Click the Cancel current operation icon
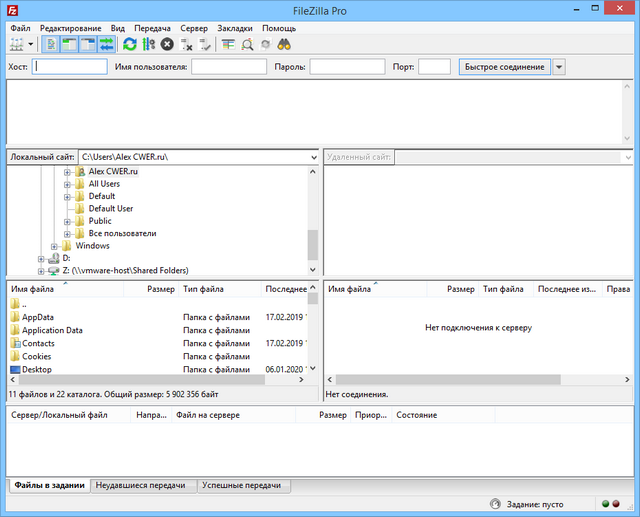Viewport: 640px width, 517px height. pyautogui.click(x=167, y=44)
